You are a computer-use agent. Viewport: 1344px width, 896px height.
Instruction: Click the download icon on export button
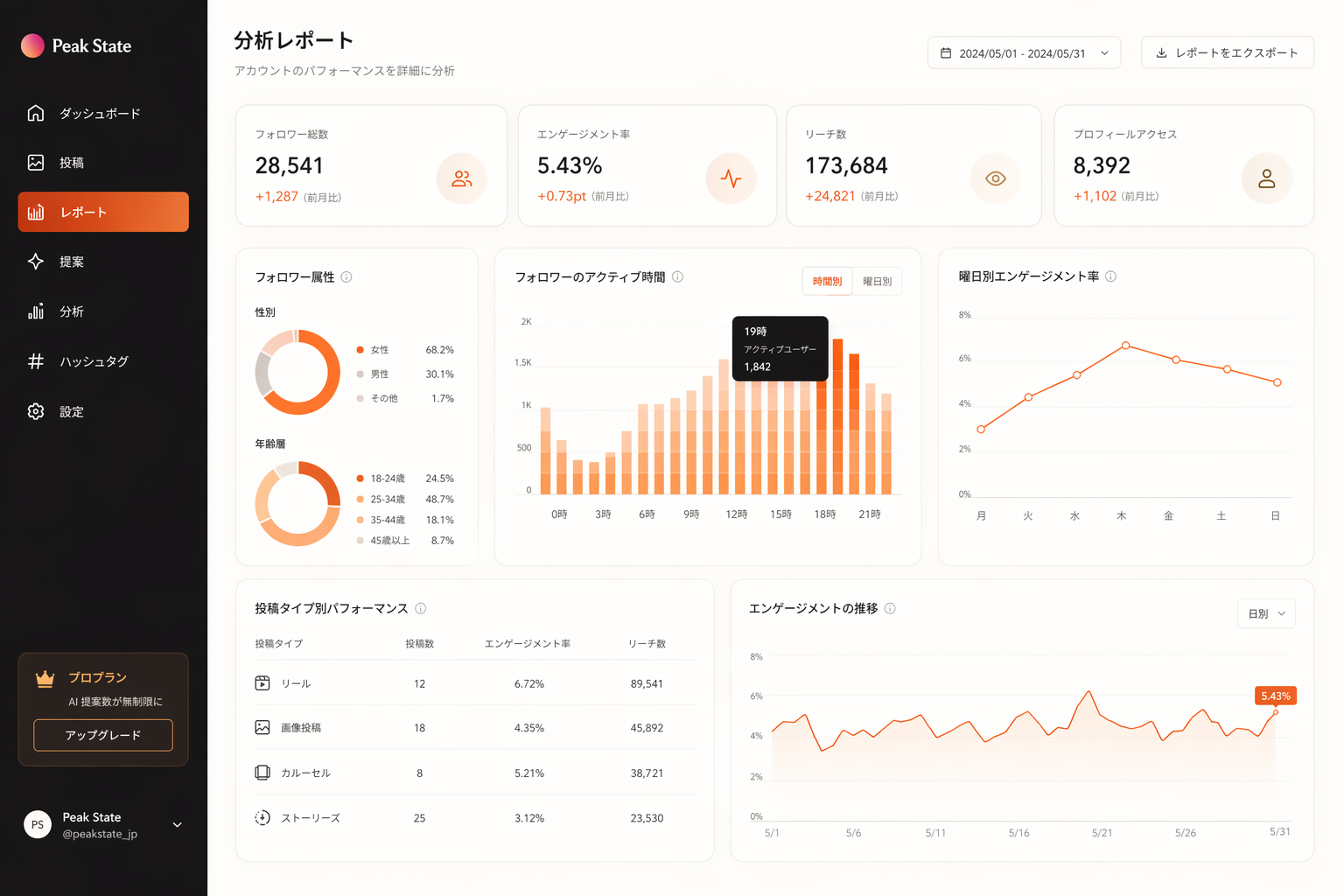point(1162,52)
